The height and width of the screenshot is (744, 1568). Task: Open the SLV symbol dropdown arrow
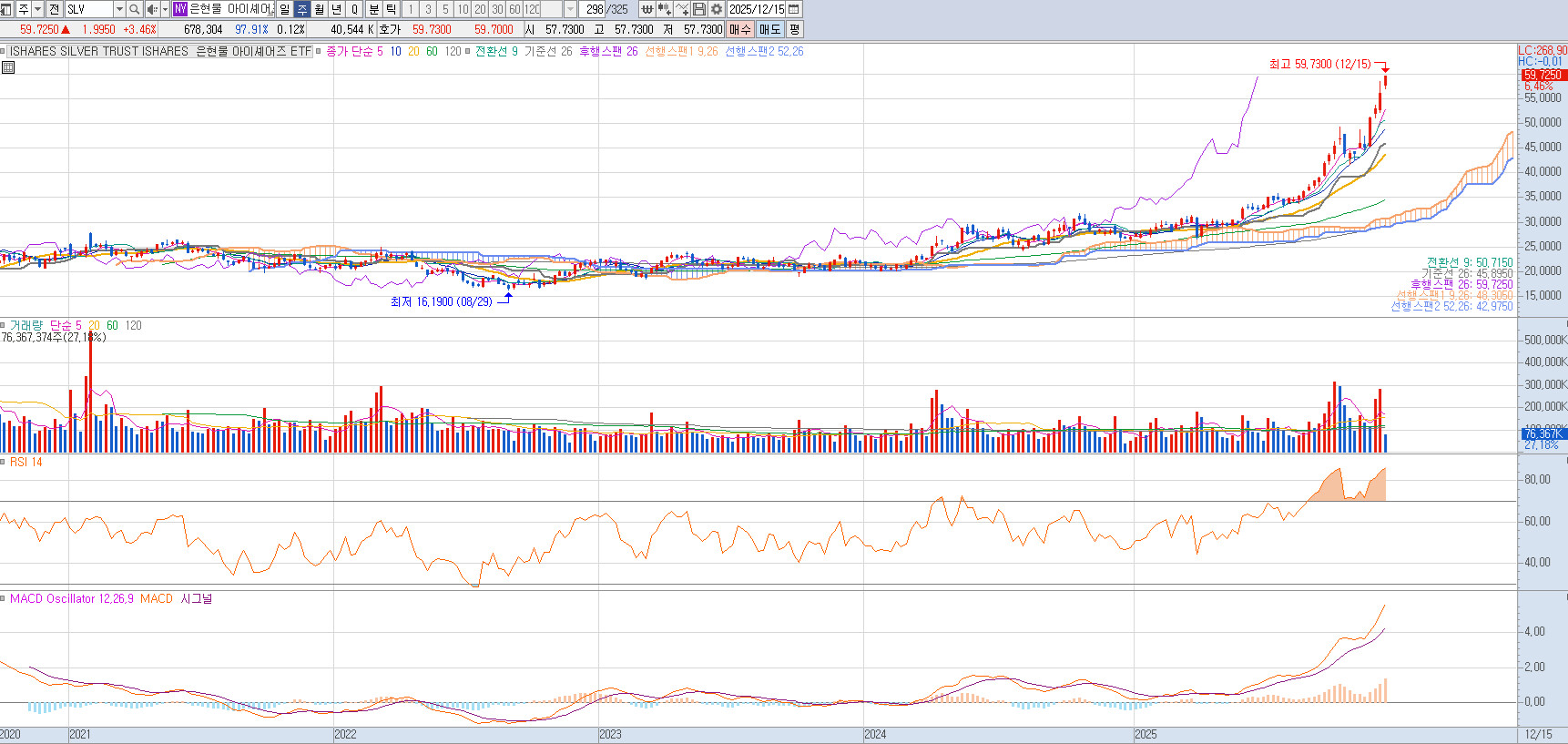coord(119,9)
